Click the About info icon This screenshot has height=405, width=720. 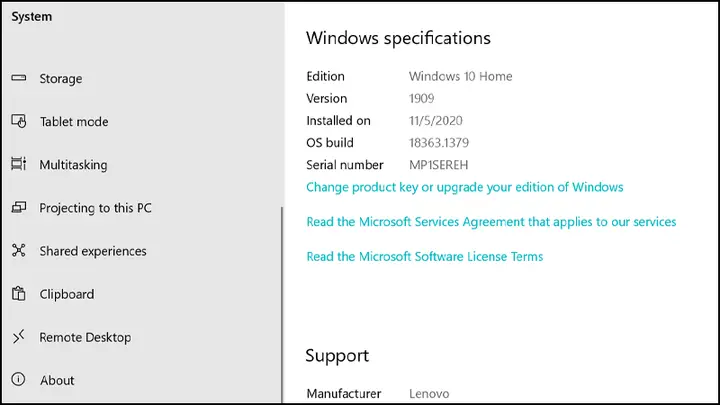18,379
